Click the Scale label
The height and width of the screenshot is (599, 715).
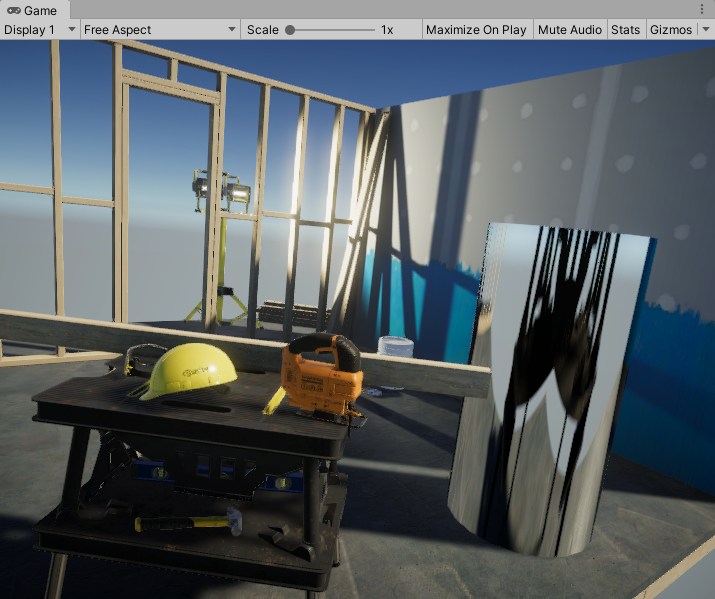coord(262,30)
